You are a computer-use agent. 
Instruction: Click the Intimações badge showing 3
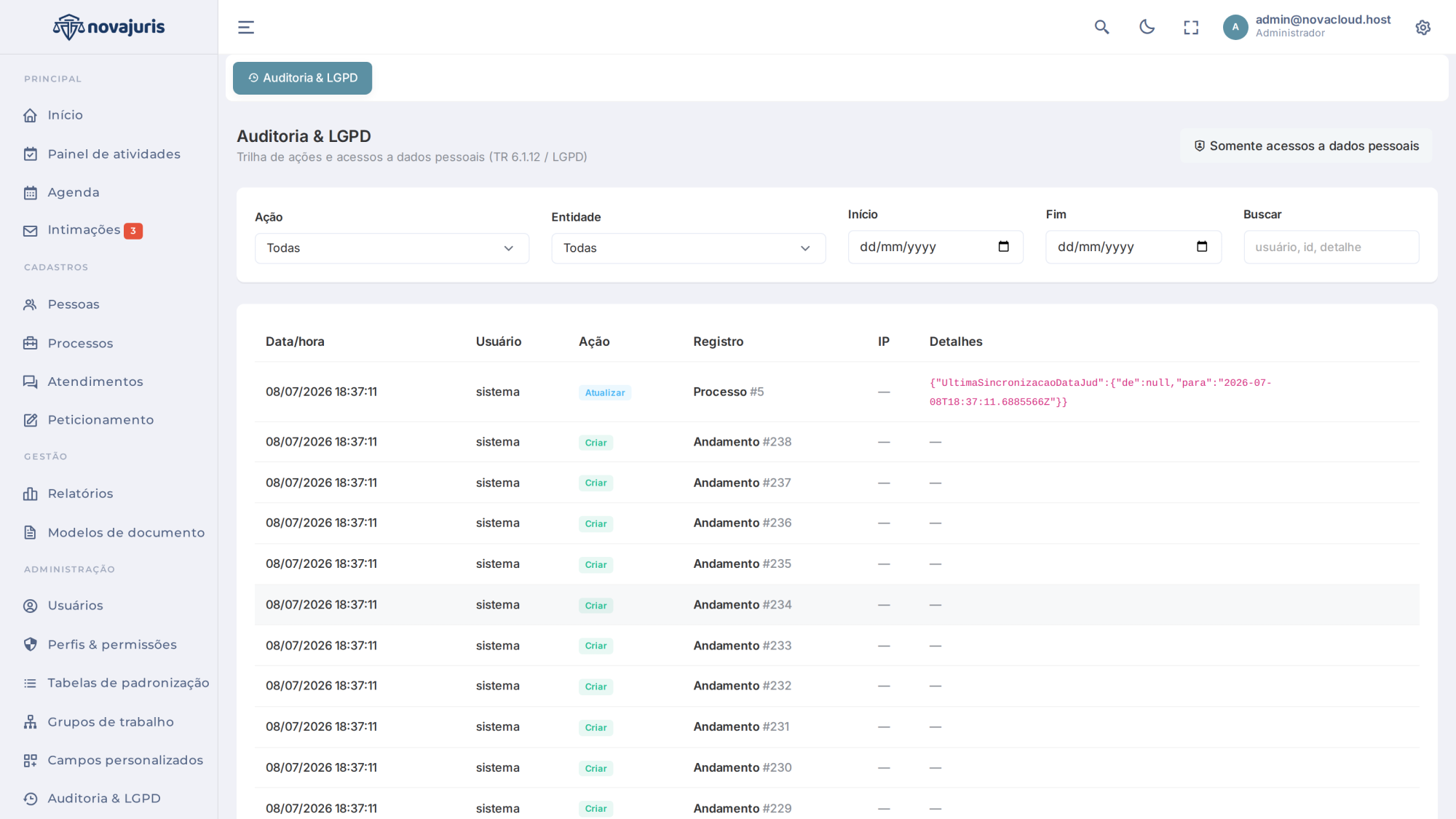[133, 231]
